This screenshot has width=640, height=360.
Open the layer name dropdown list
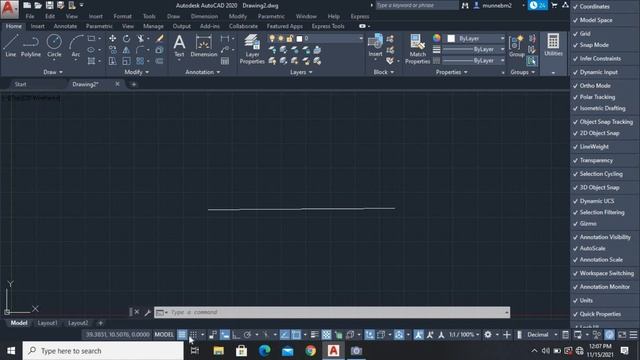point(360,38)
